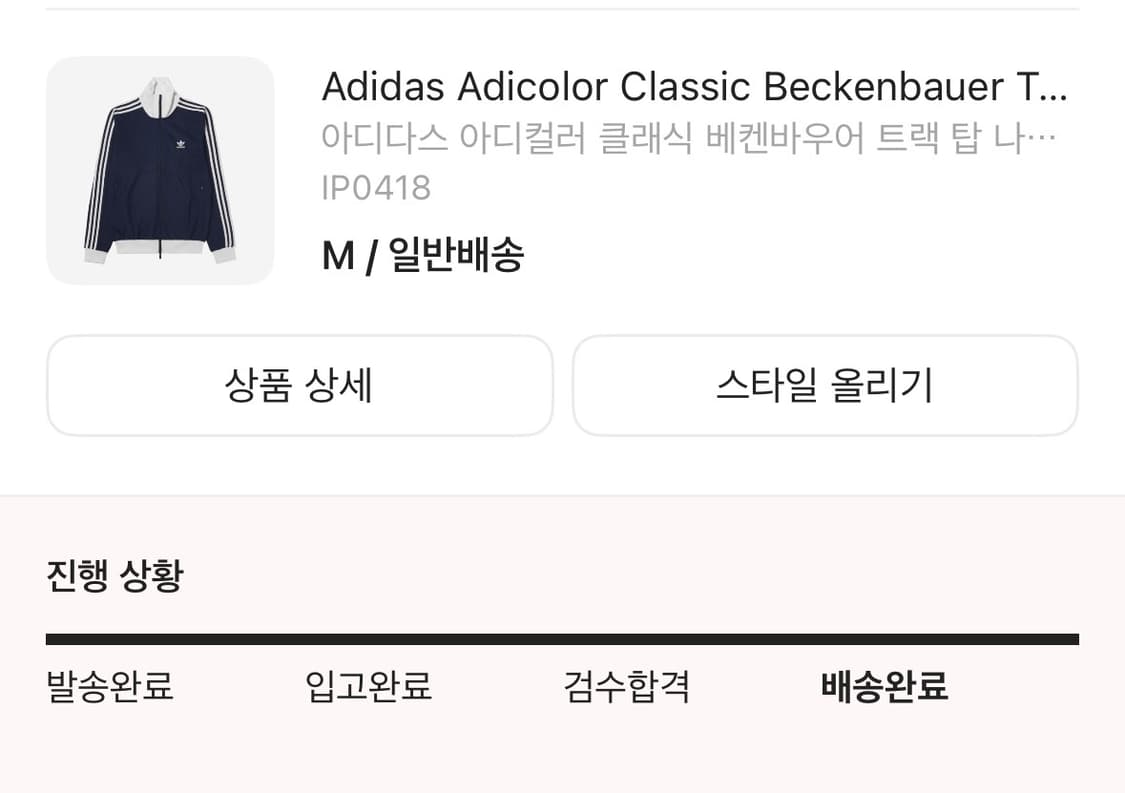Tap the back chevron at top left
This screenshot has width=1125, height=793.
click(41, 14)
